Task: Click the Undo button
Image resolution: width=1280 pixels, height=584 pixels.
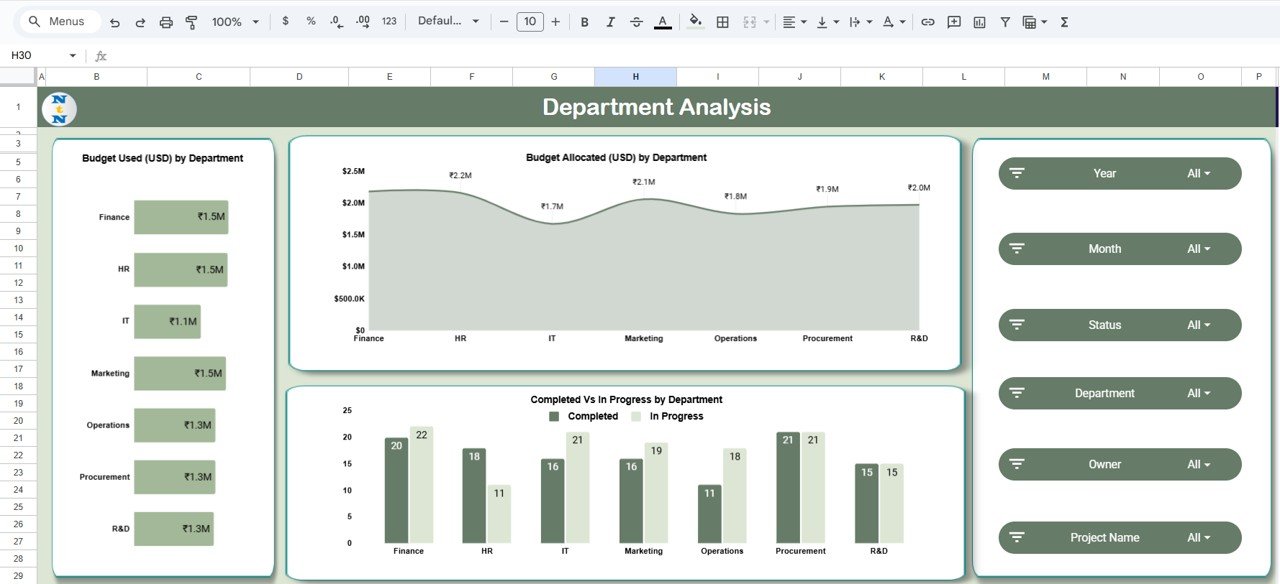Action: (114, 21)
